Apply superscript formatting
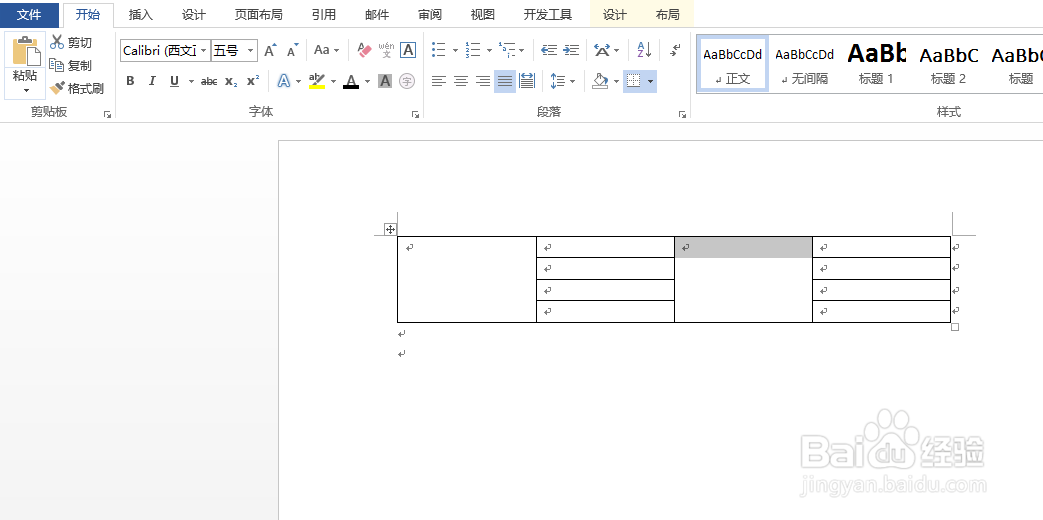 (253, 81)
